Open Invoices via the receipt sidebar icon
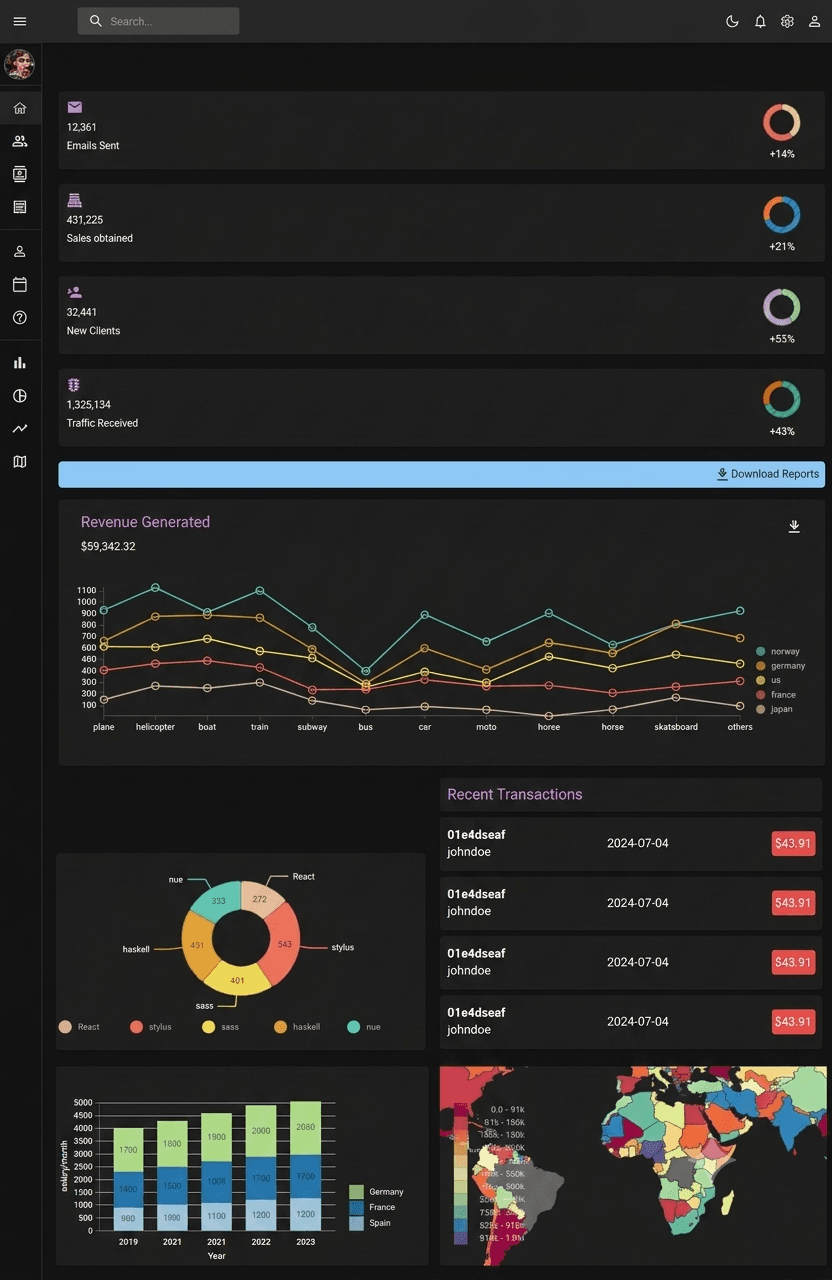 click(x=20, y=207)
